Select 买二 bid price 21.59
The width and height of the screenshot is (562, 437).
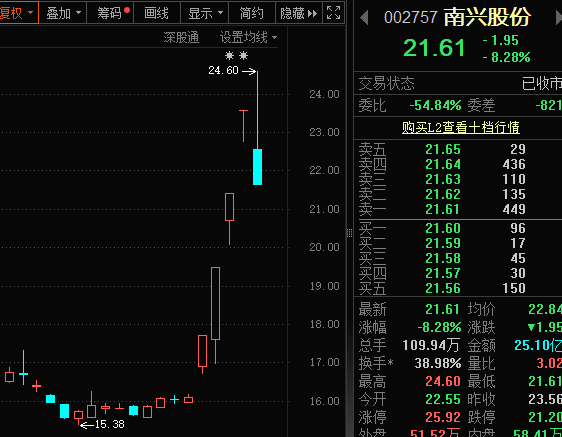tap(443, 243)
